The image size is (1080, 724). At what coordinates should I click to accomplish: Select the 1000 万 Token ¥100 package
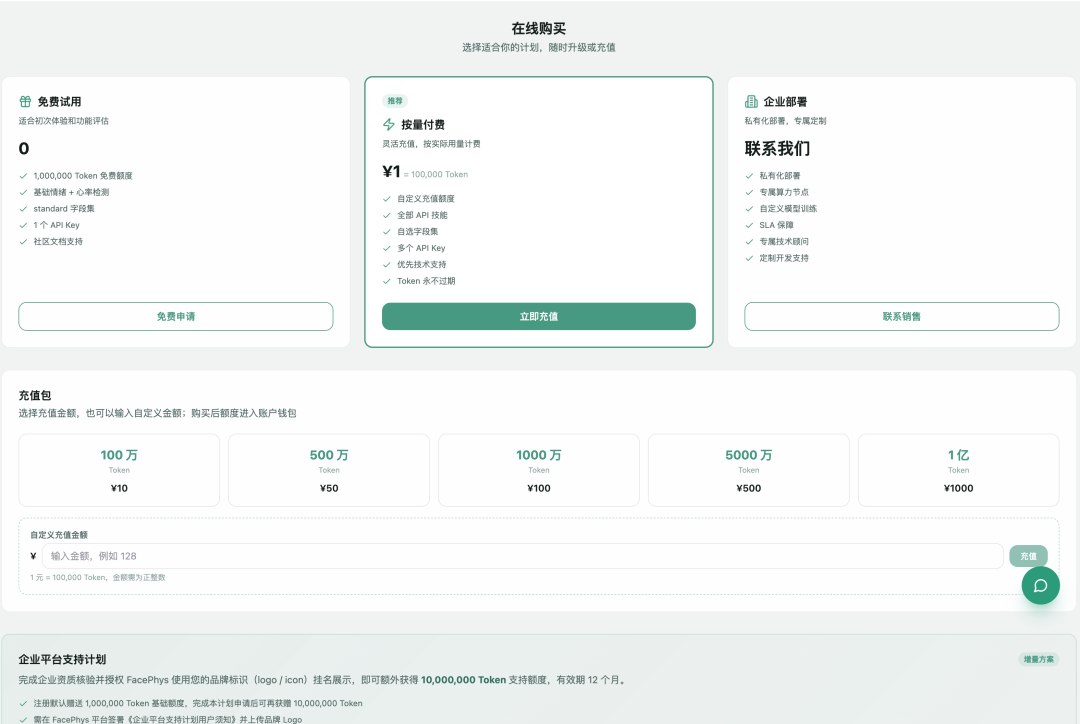pyautogui.click(x=539, y=470)
